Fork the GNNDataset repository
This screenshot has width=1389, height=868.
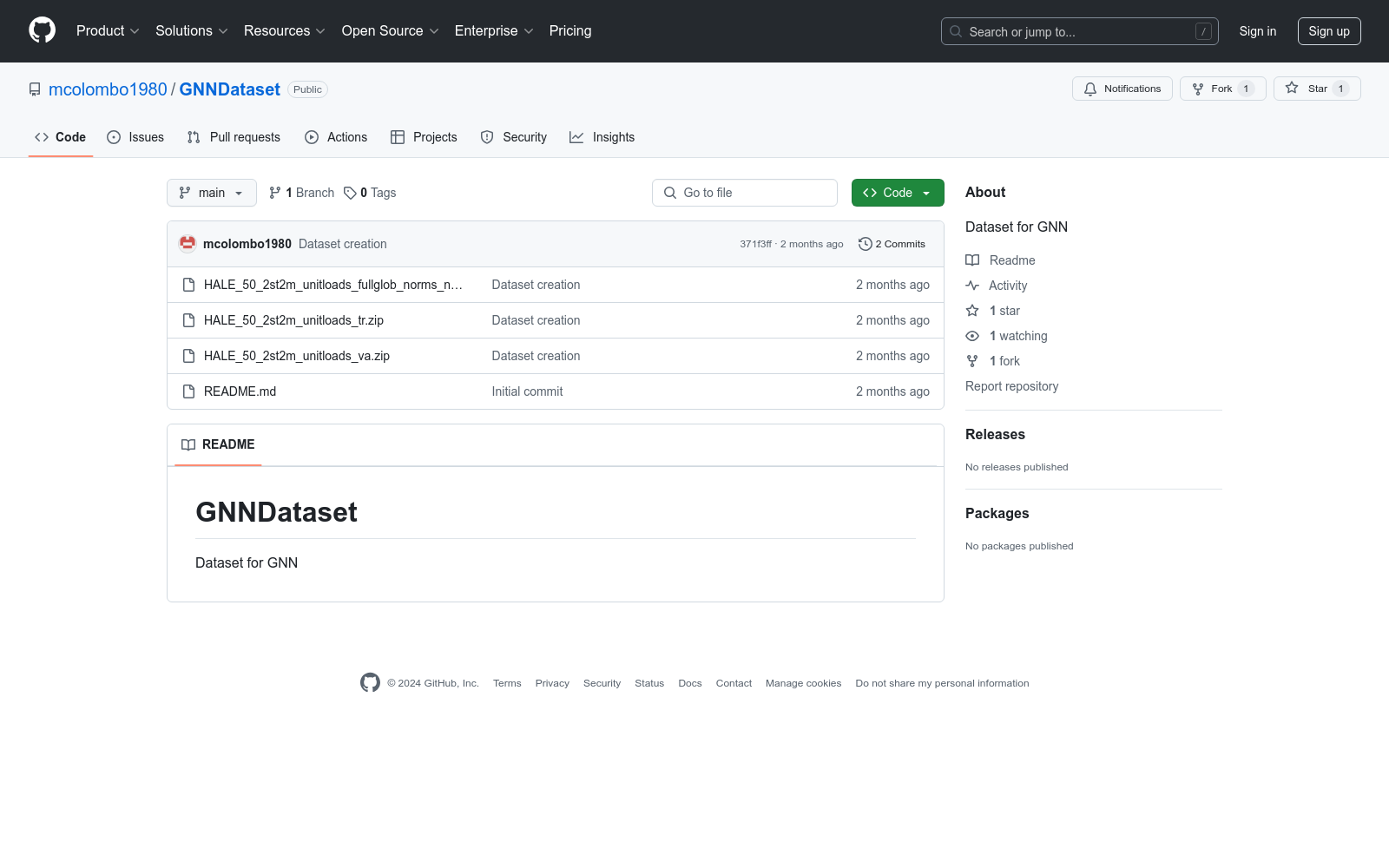pos(1223,89)
